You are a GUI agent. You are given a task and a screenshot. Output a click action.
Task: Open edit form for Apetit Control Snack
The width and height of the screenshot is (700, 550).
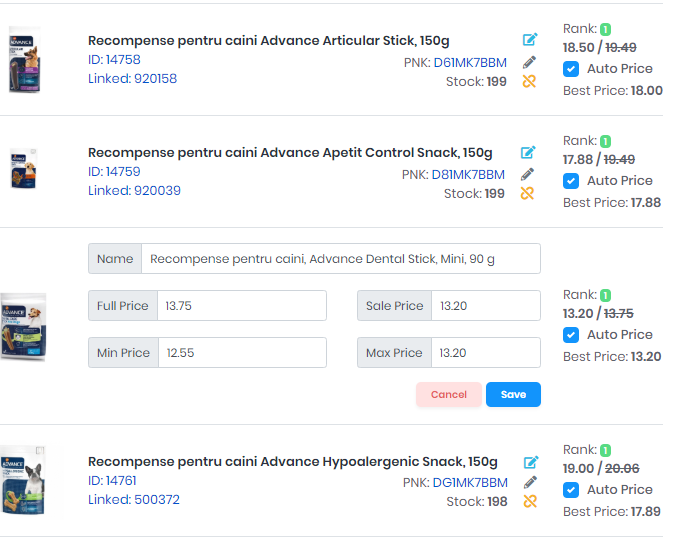point(528,152)
